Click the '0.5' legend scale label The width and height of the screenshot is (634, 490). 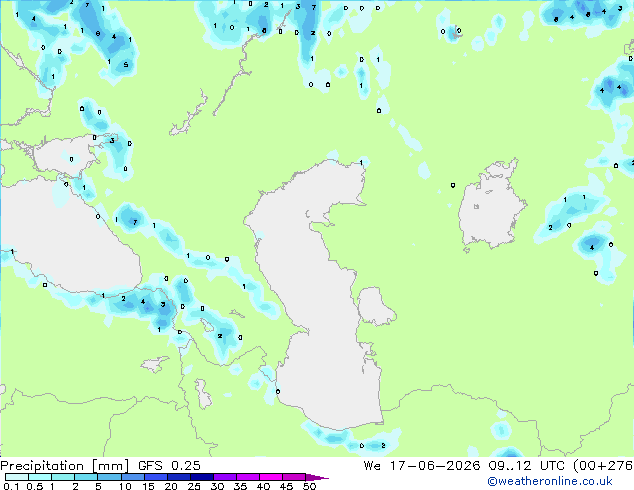(35, 486)
